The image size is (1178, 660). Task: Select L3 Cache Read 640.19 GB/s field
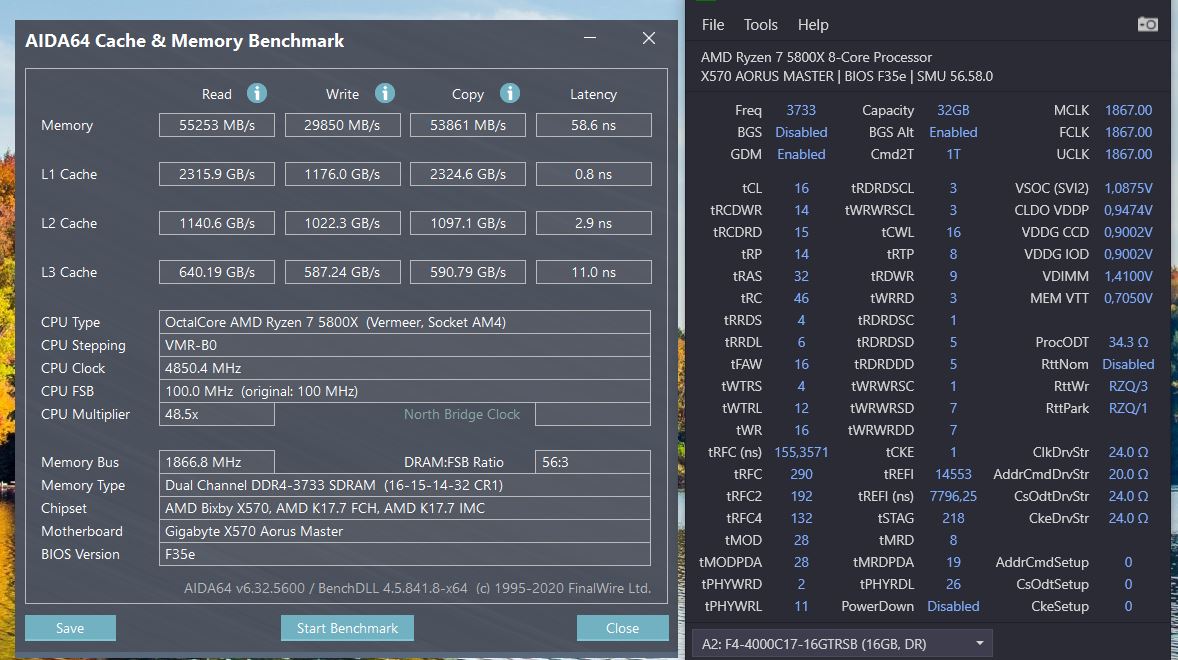216,272
